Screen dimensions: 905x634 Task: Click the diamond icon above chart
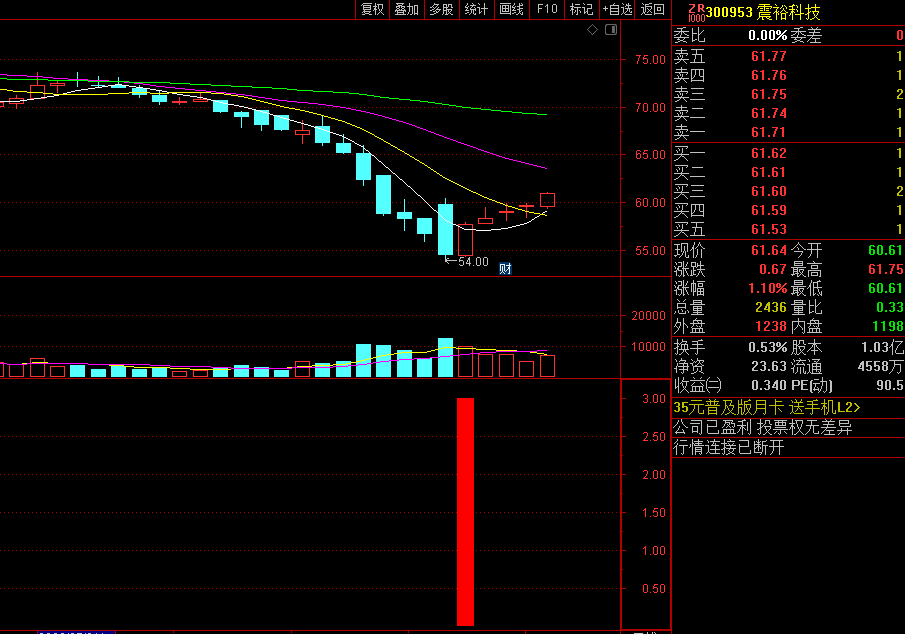(592, 29)
